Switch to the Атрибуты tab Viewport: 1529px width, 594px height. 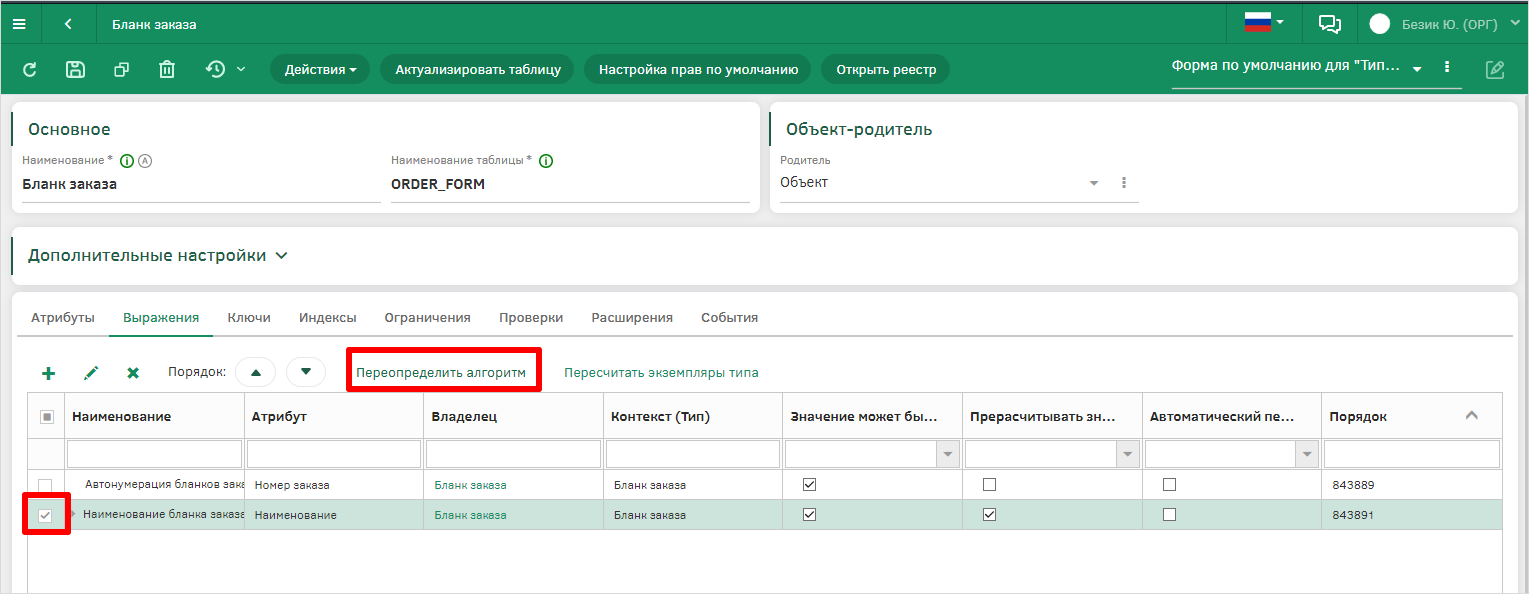point(63,317)
